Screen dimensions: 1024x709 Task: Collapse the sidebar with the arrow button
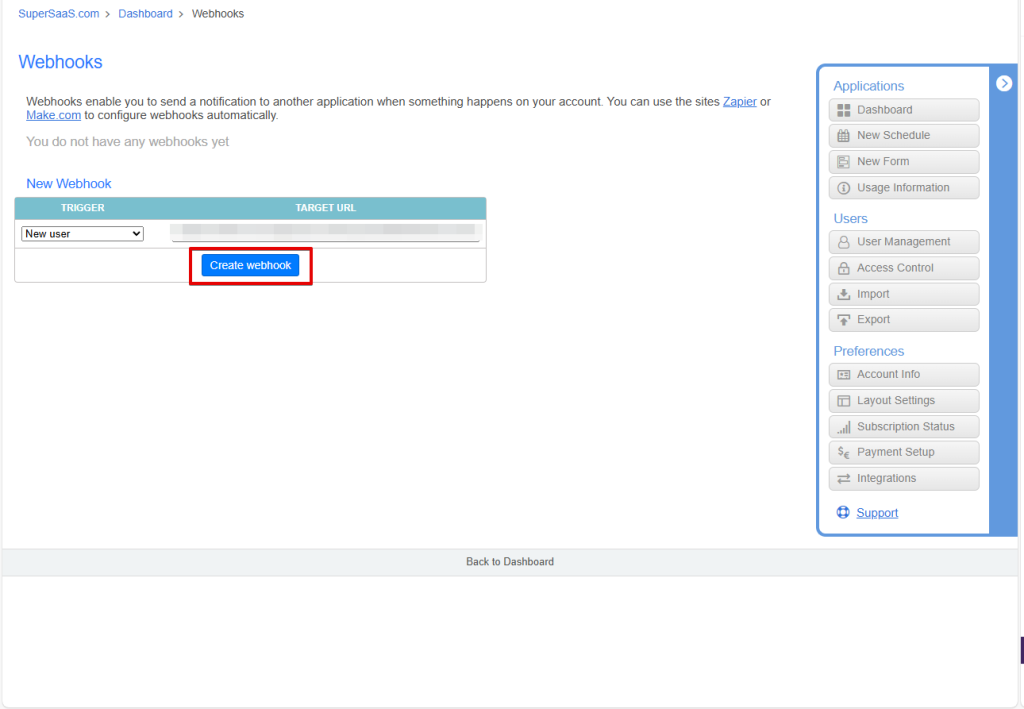coord(1004,84)
